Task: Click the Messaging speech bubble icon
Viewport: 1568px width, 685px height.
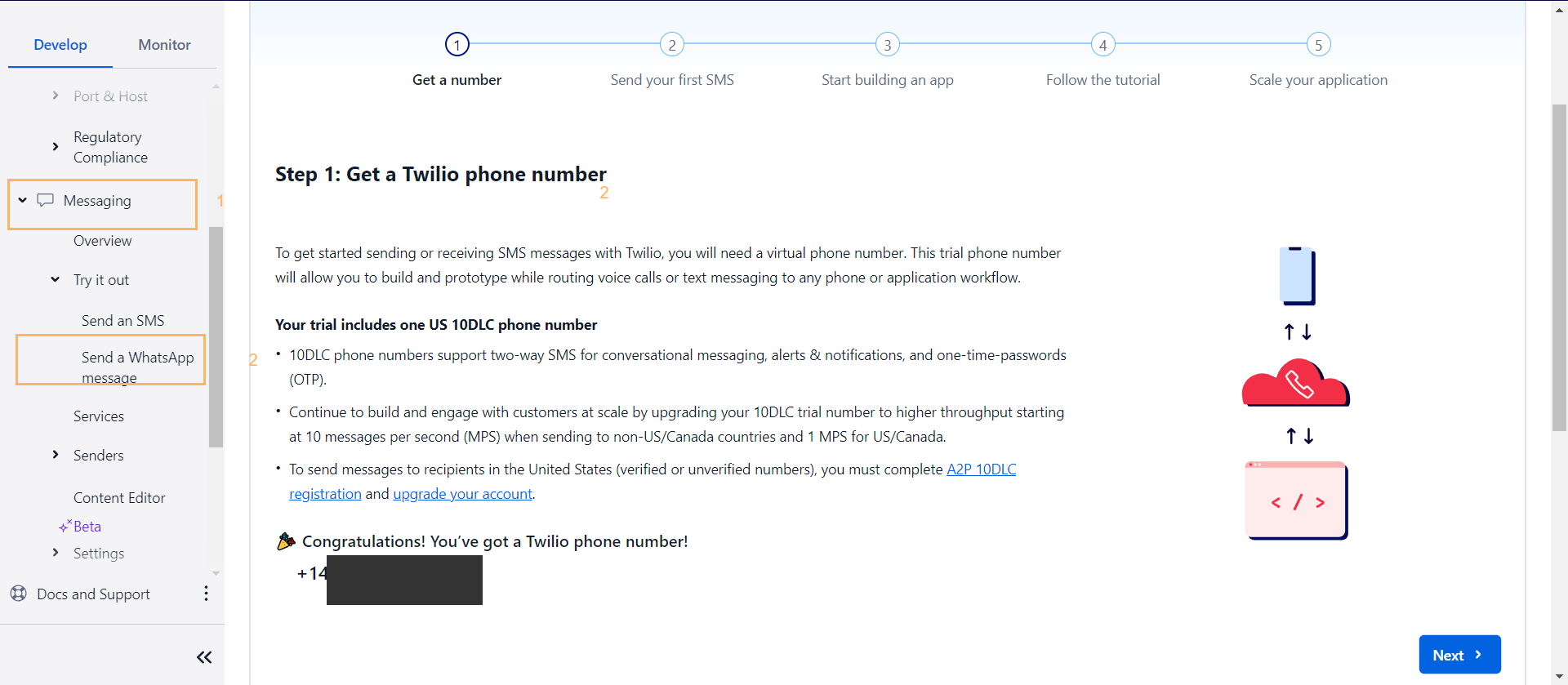Action: pyautogui.click(x=46, y=200)
